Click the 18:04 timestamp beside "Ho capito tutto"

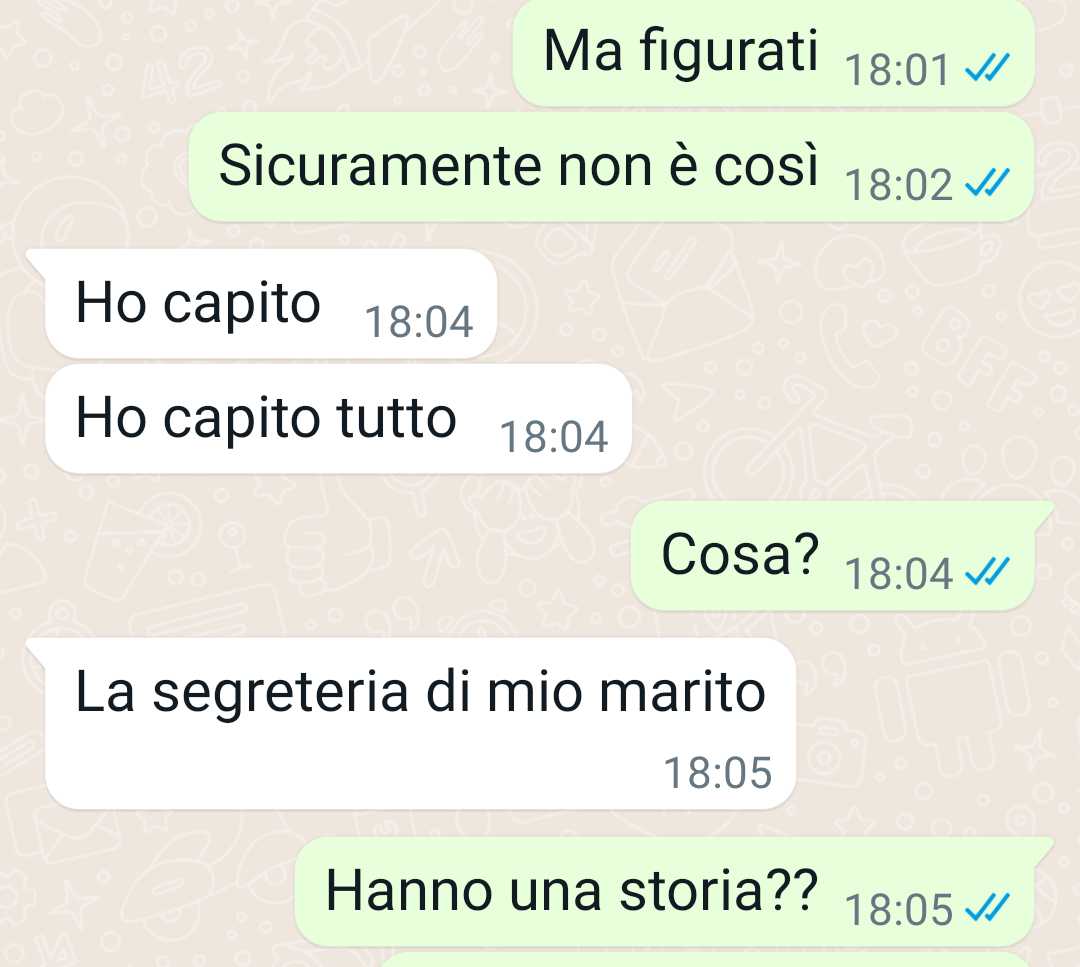click(x=554, y=437)
